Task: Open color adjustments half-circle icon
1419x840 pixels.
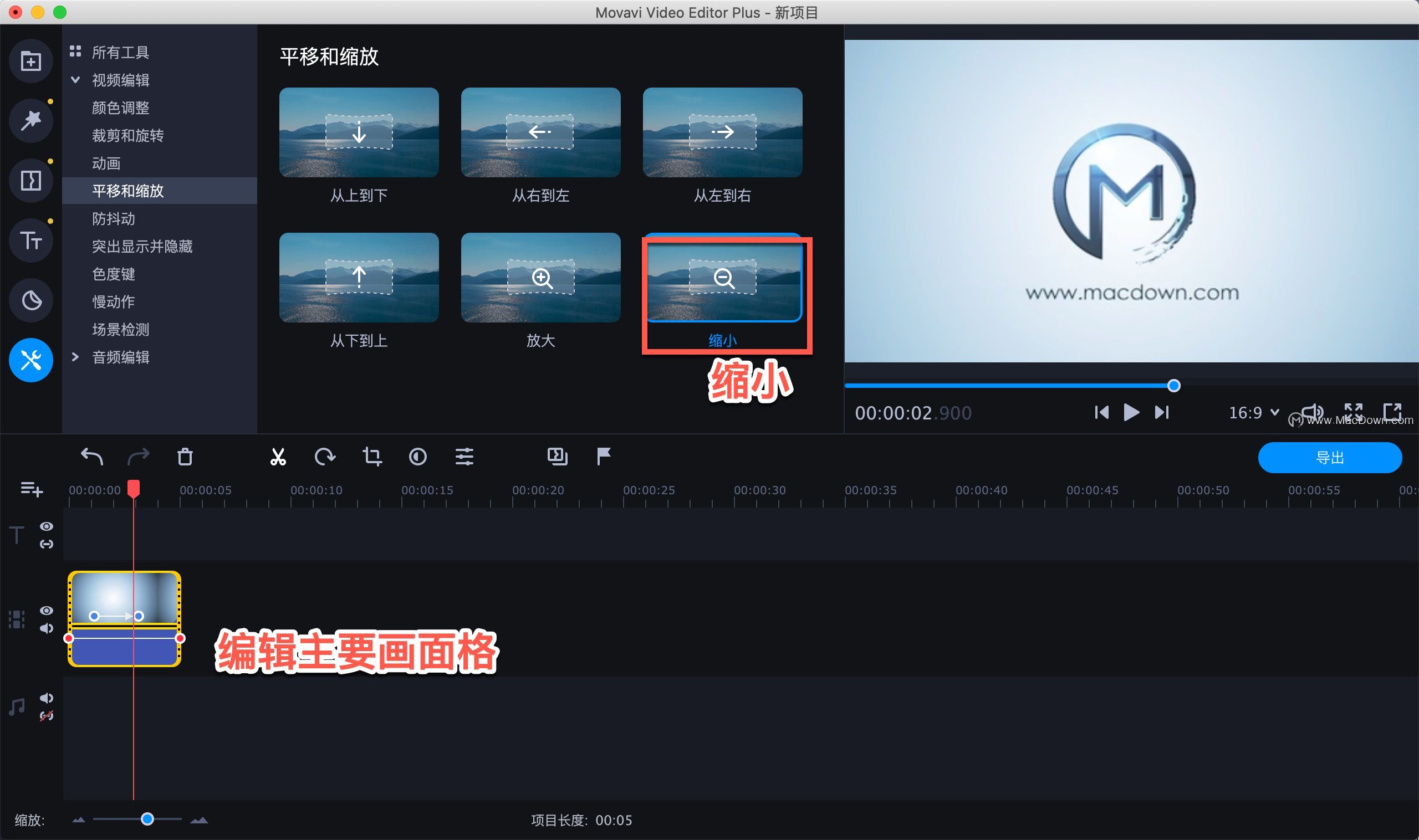Action: pos(418,456)
